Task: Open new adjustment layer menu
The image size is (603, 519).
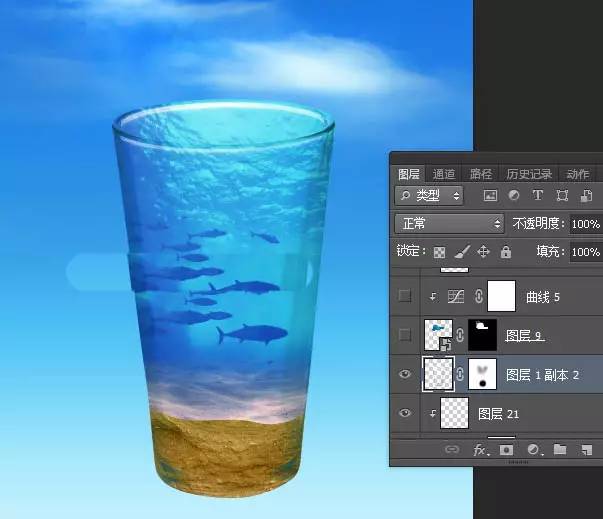Action: tap(533, 450)
